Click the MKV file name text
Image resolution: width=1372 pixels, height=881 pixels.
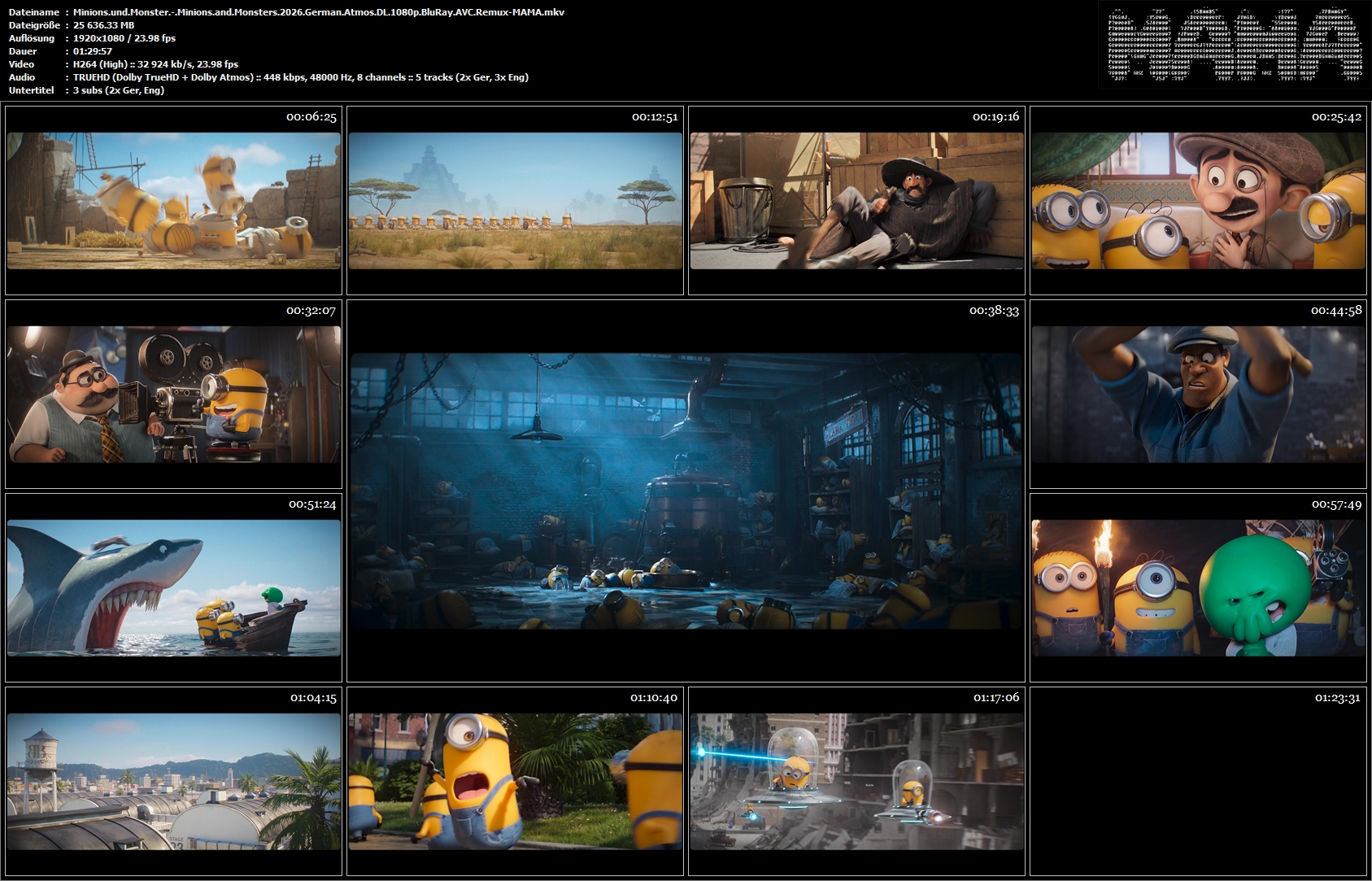coord(319,12)
